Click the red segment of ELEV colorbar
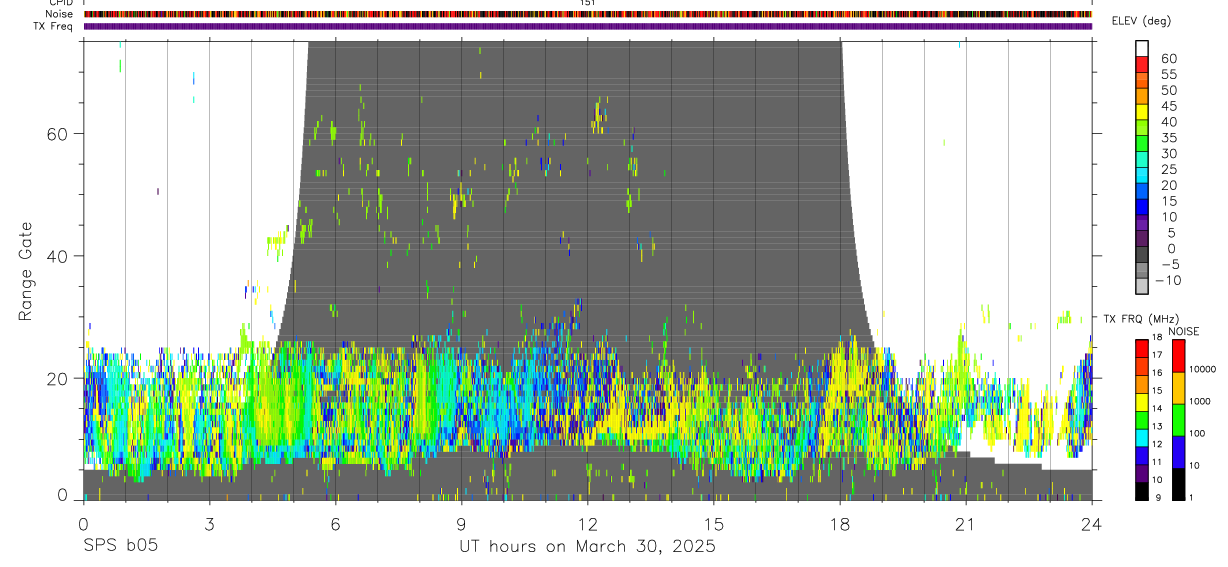This screenshot has width=1228, height=567. point(1141,64)
